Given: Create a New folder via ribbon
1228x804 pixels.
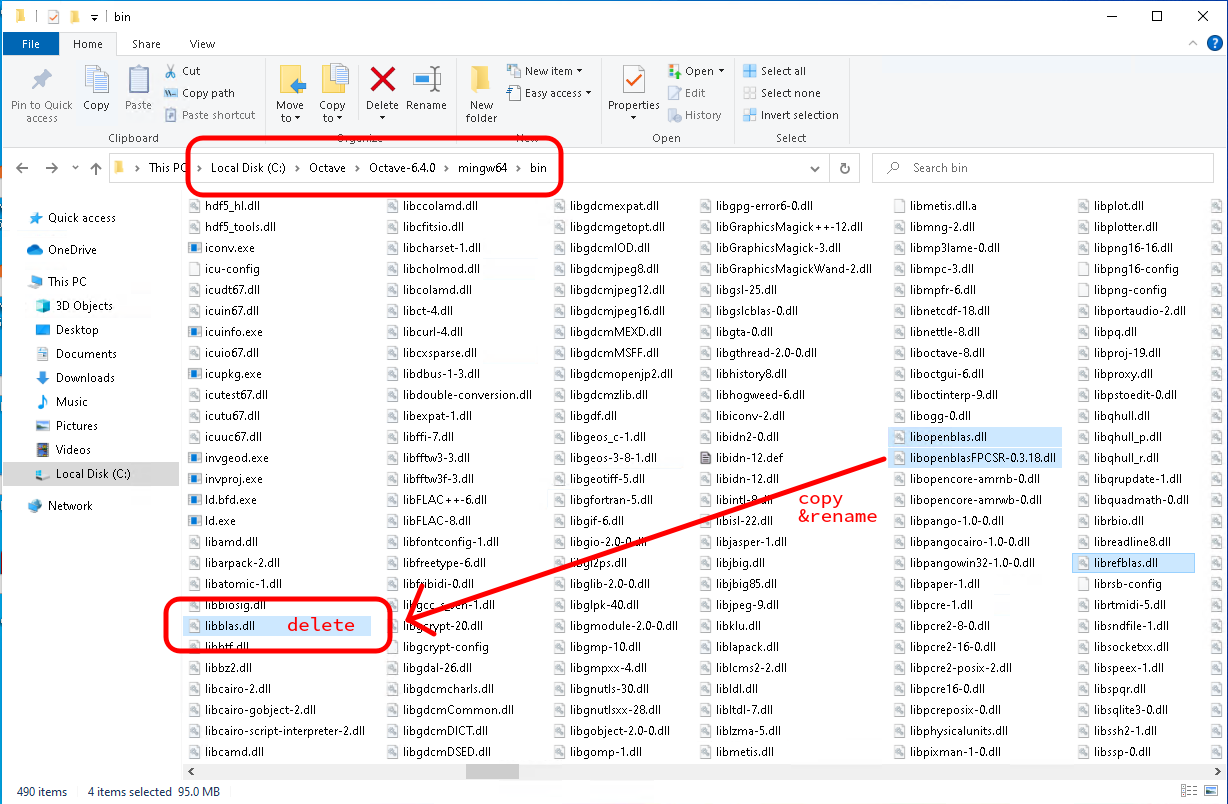Looking at the screenshot, I should coord(481,80).
